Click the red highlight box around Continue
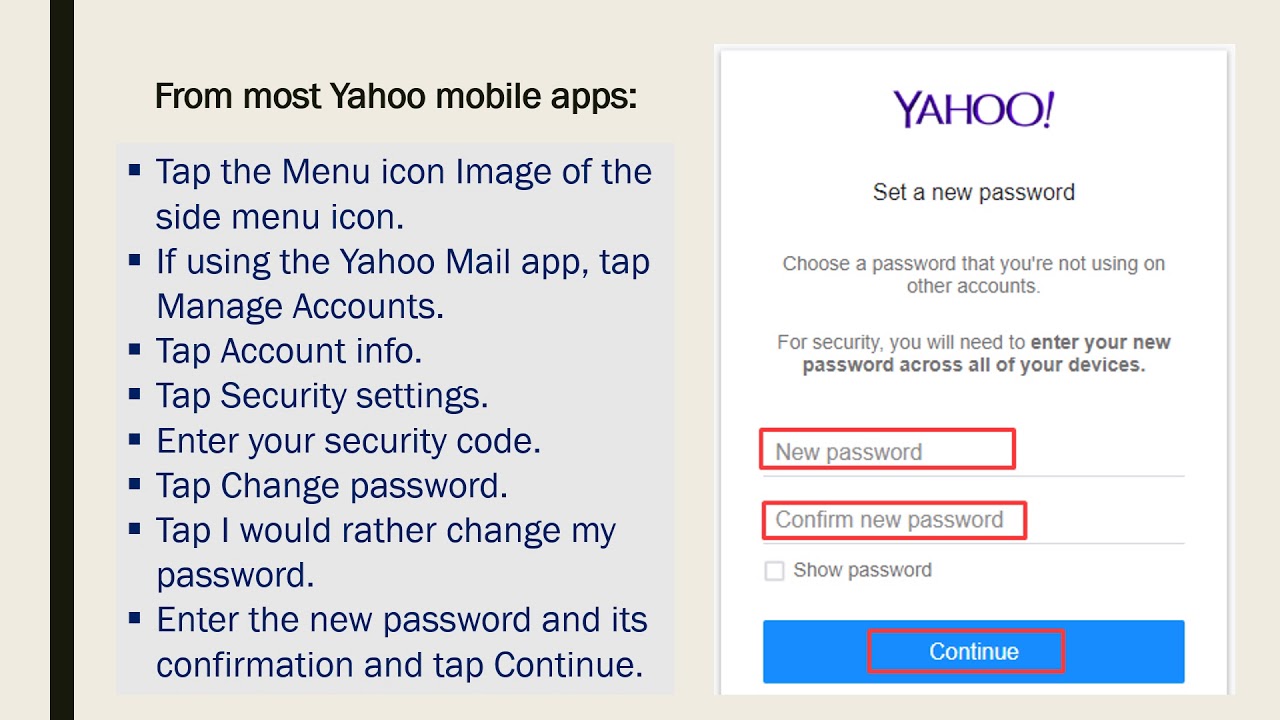1280x720 pixels. point(965,651)
